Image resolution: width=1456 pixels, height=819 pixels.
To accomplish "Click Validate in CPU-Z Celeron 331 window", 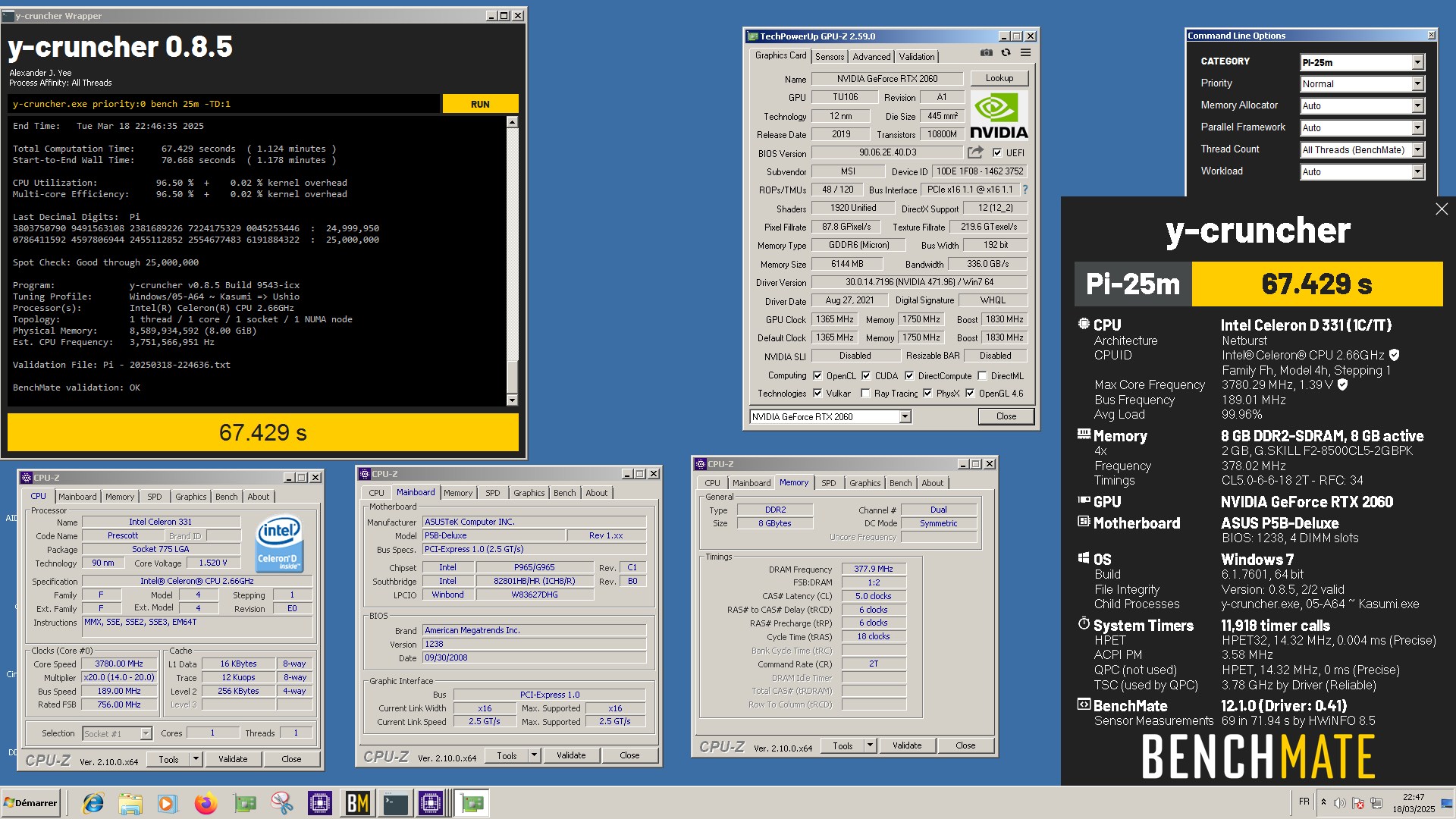I will (233, 759).
